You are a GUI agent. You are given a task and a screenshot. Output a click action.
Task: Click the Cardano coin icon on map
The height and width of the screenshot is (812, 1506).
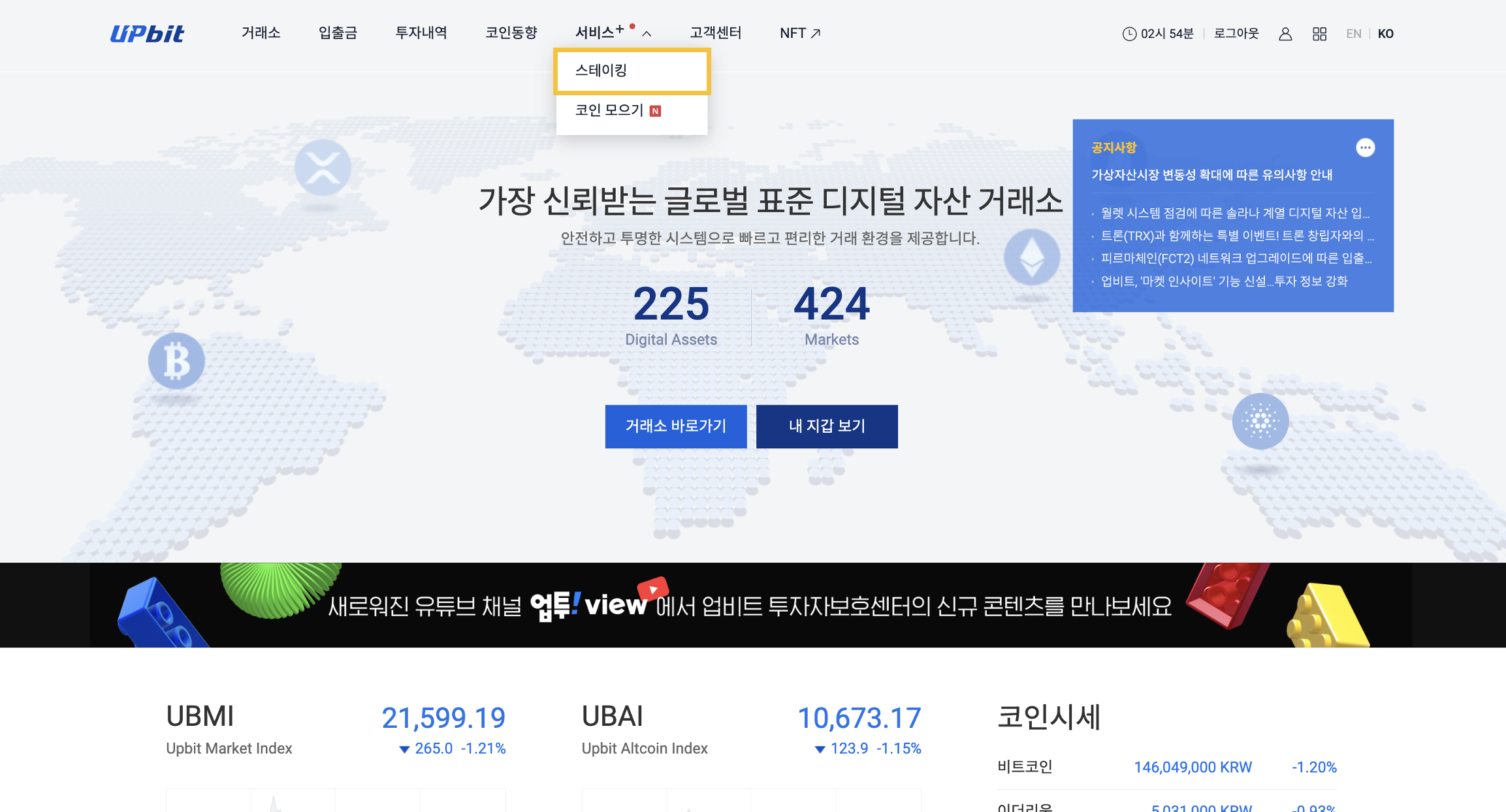1260,421
